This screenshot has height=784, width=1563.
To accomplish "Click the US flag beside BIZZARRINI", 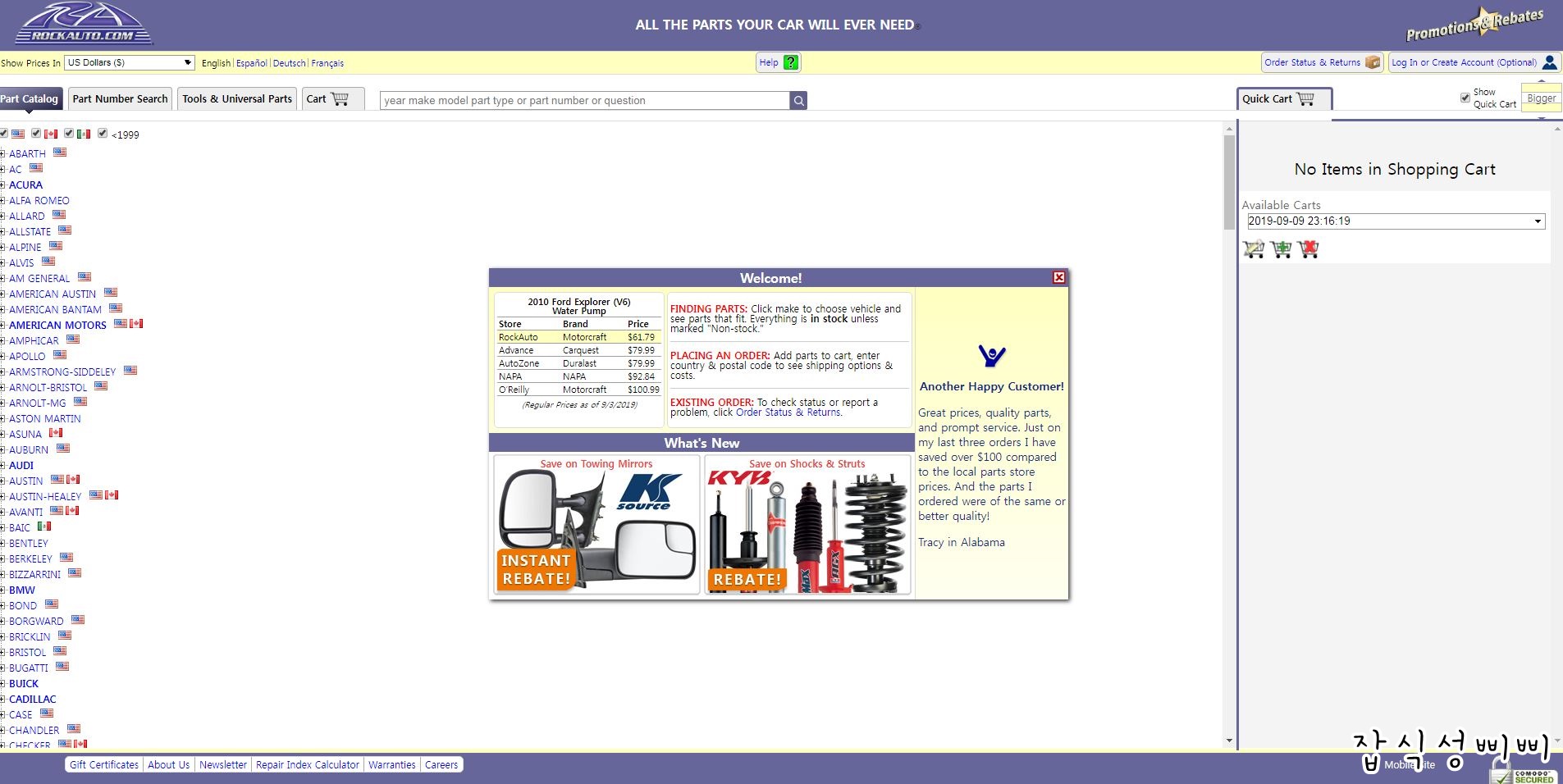I will pos(75,573).
